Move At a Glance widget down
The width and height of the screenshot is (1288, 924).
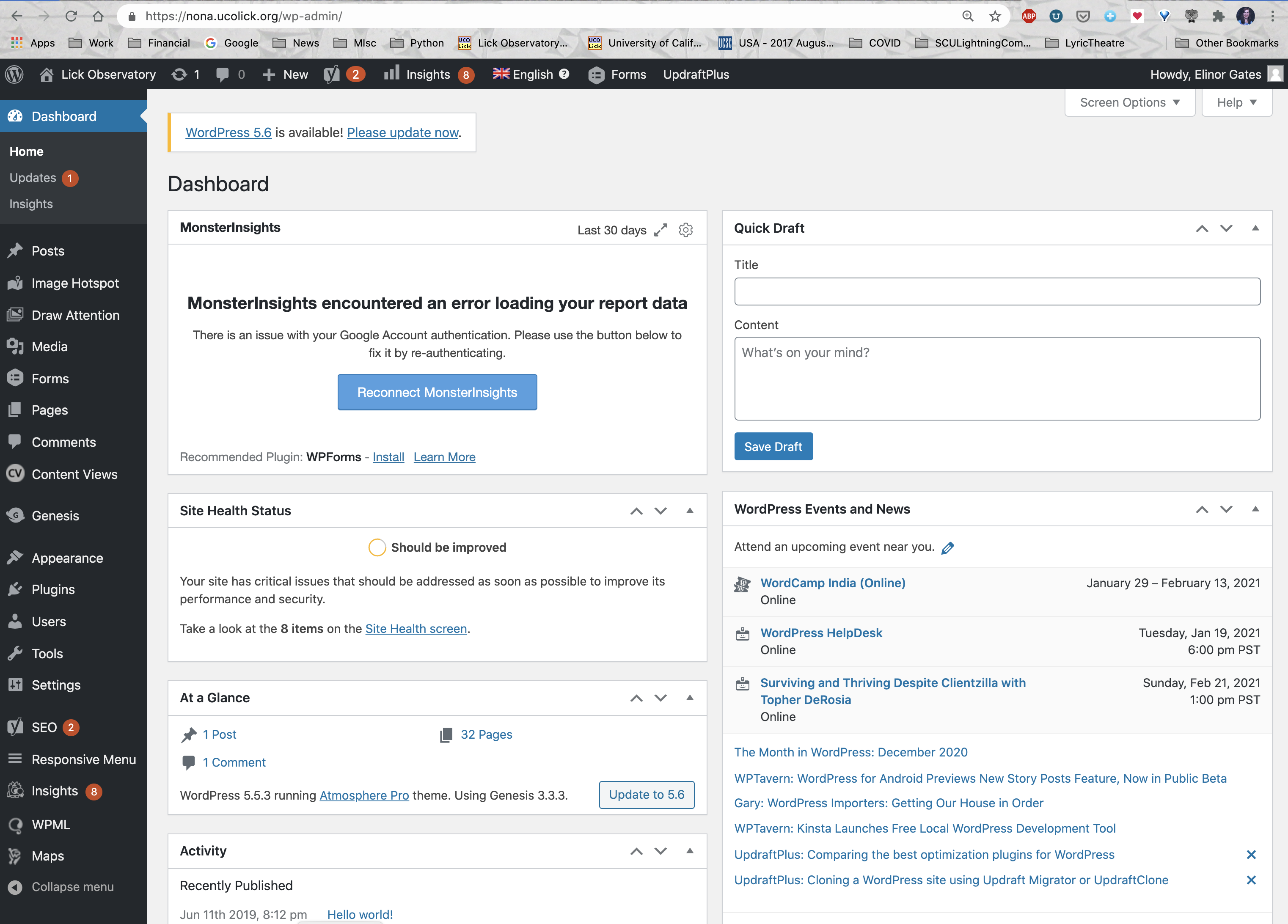pyautogui.click(x=661, y=698)
